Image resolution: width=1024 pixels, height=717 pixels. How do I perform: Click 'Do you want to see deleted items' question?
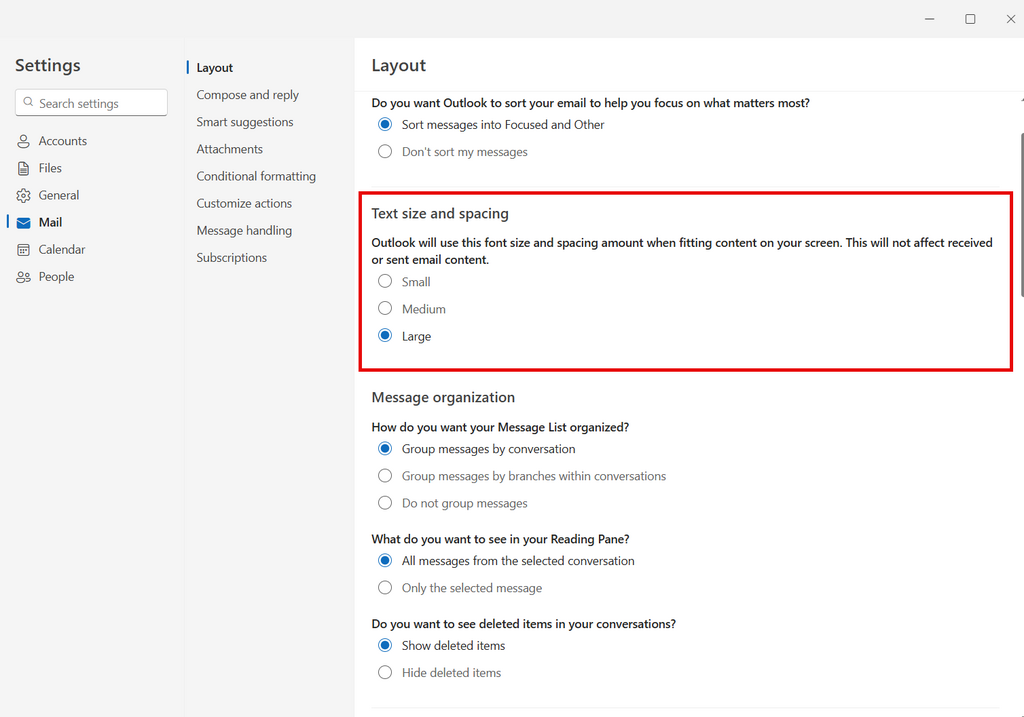[x=524, y=624]
